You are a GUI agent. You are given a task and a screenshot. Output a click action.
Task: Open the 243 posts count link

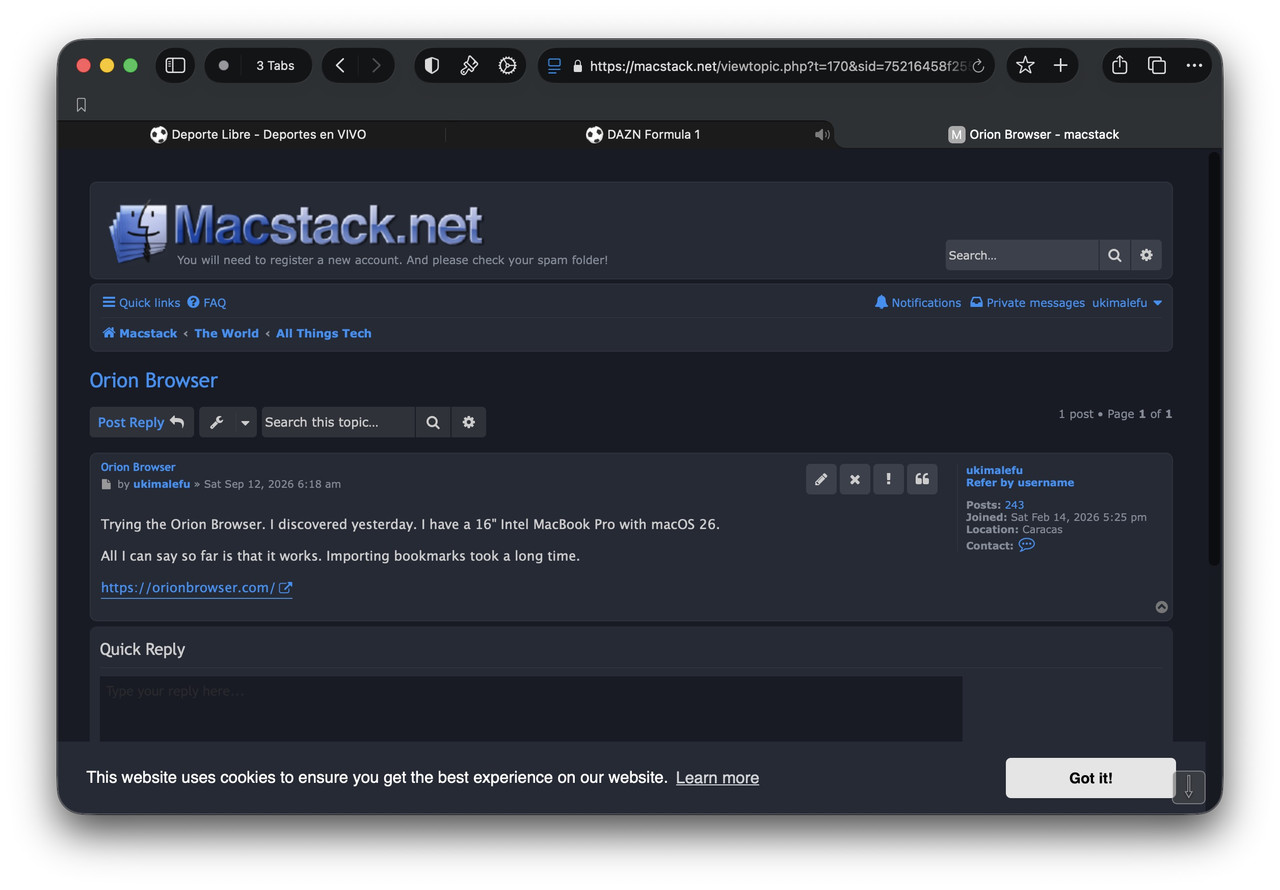tap(1014, 505)
